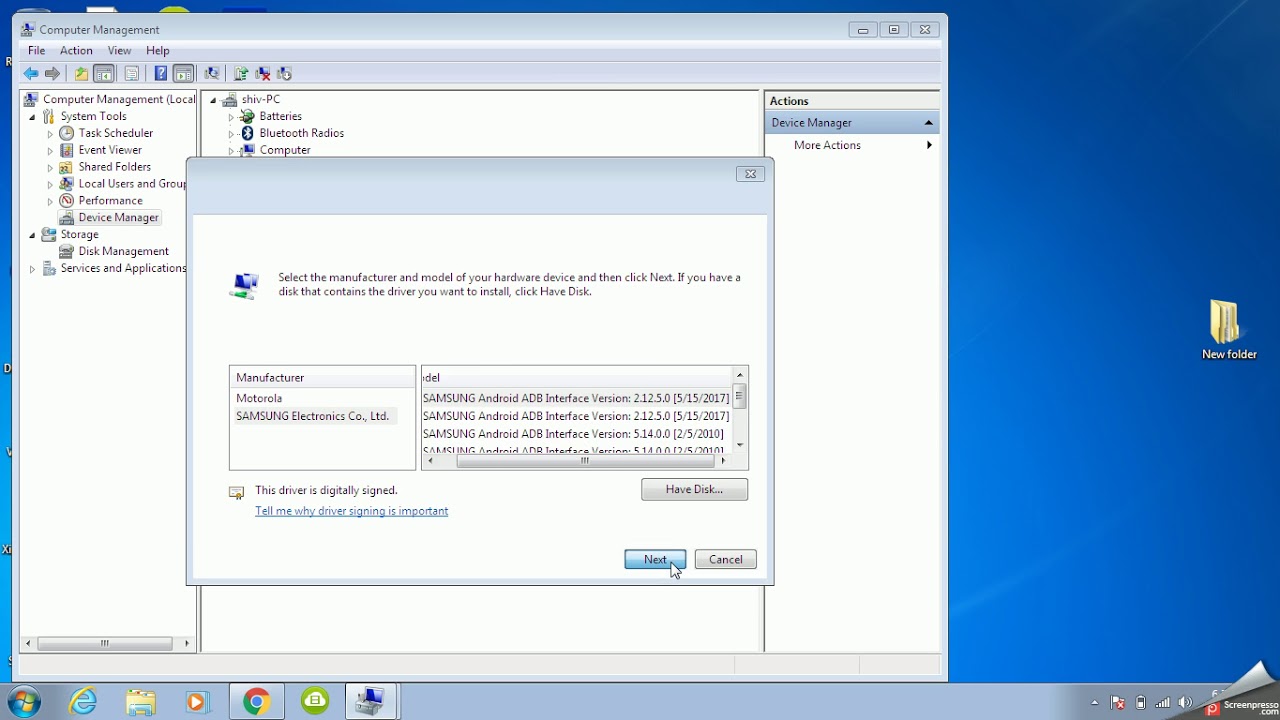Close the driver selection dialog

click(x=750, y=174)
